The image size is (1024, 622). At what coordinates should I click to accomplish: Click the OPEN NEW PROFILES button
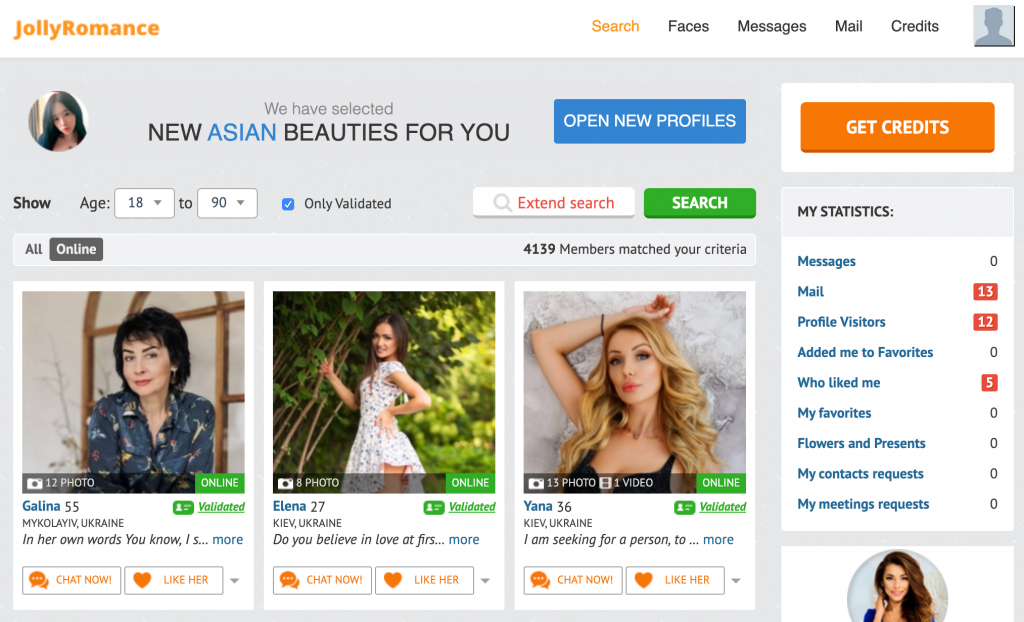tap(650, 121)
